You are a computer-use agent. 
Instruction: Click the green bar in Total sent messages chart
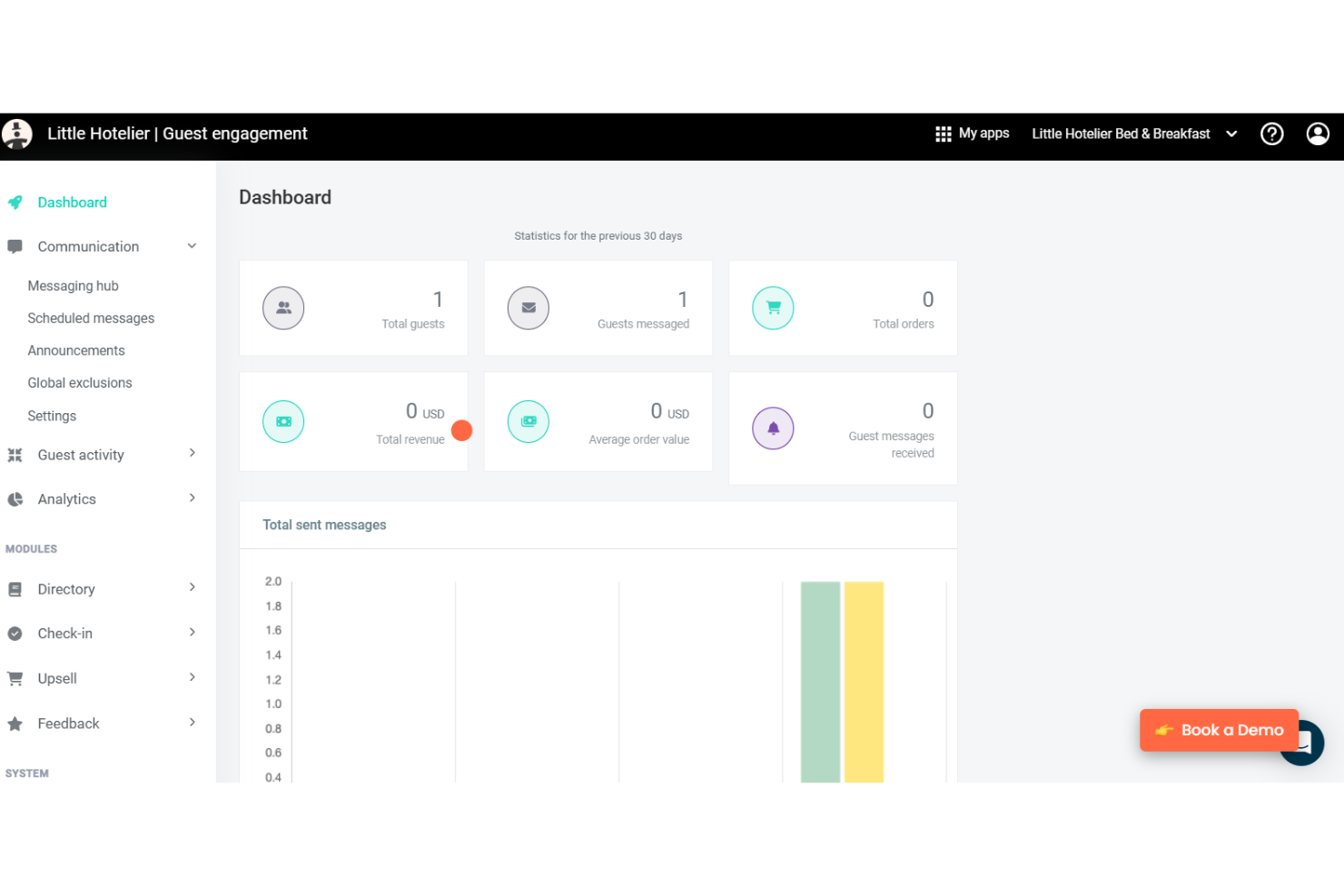(x=820, y=681)
